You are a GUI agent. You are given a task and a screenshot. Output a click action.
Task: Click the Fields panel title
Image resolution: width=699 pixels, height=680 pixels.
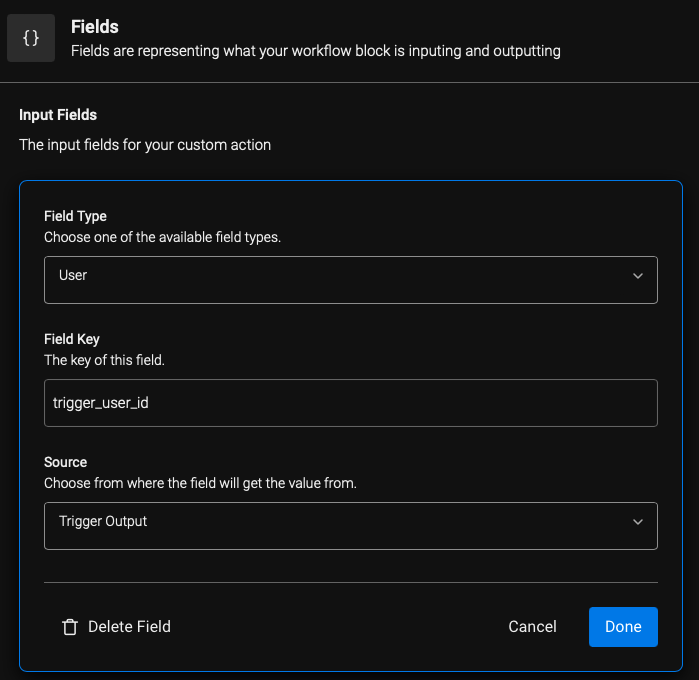point(95,27)
